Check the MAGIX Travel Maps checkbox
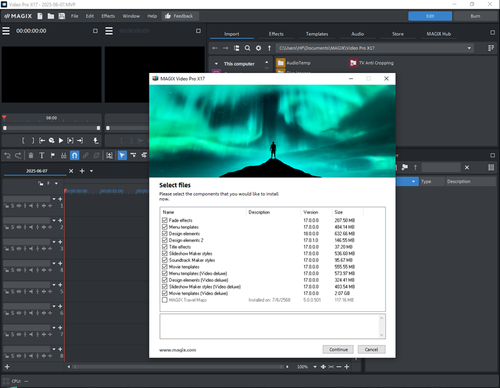 coord(165,300)
